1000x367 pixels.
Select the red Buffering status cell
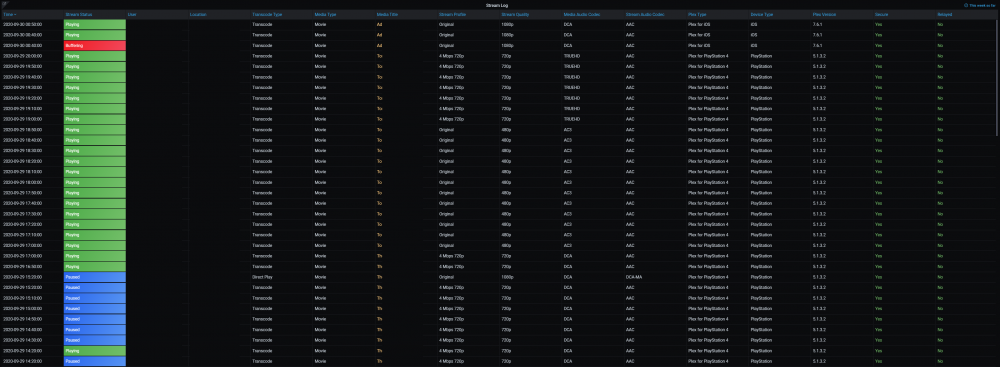pyautogui.click(x=94, y=45)
